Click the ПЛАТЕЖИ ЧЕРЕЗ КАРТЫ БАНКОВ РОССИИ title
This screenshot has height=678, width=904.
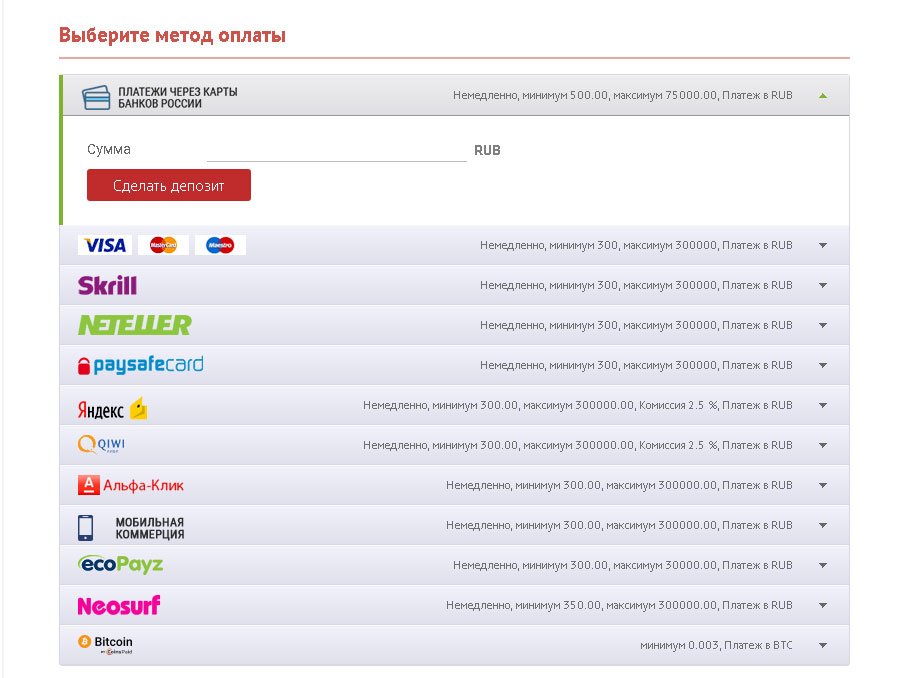(x=178, y=97)
